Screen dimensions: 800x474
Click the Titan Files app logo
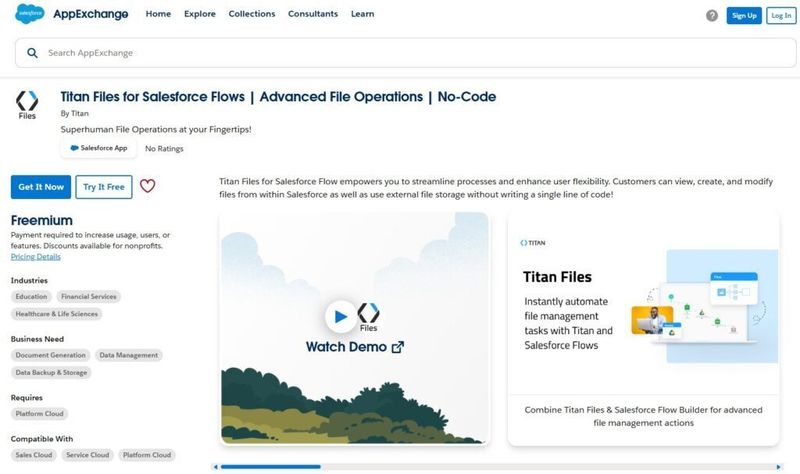click(27, 105)
